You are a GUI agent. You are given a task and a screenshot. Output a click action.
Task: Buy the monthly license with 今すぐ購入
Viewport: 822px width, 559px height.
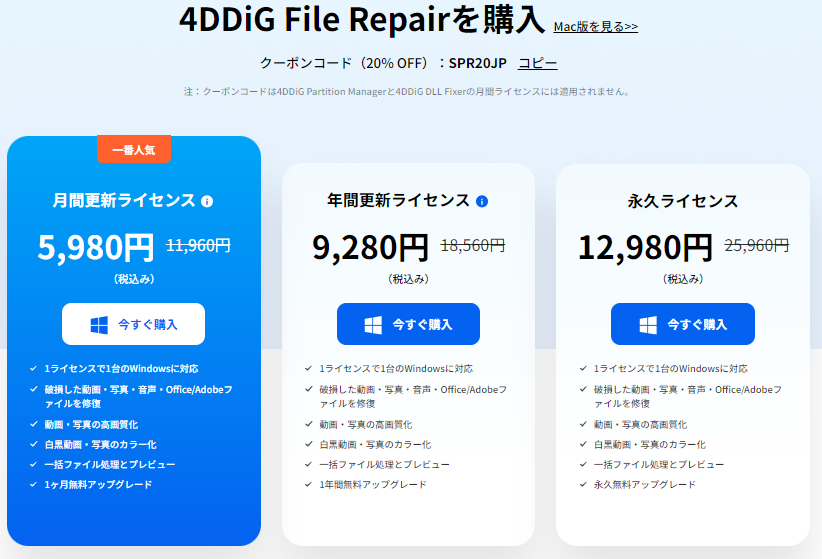click(x=133, y=324)
